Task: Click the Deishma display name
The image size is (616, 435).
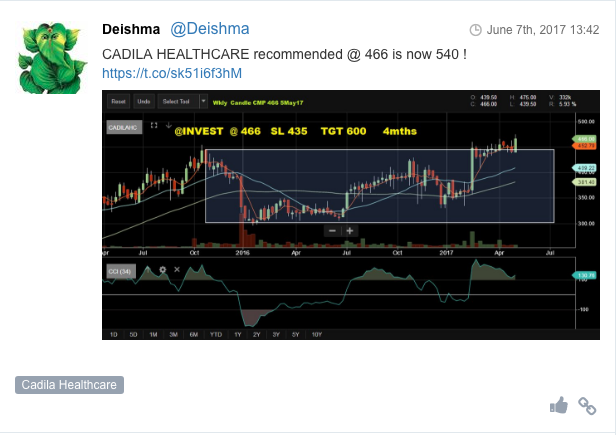Action: point(131,29)
